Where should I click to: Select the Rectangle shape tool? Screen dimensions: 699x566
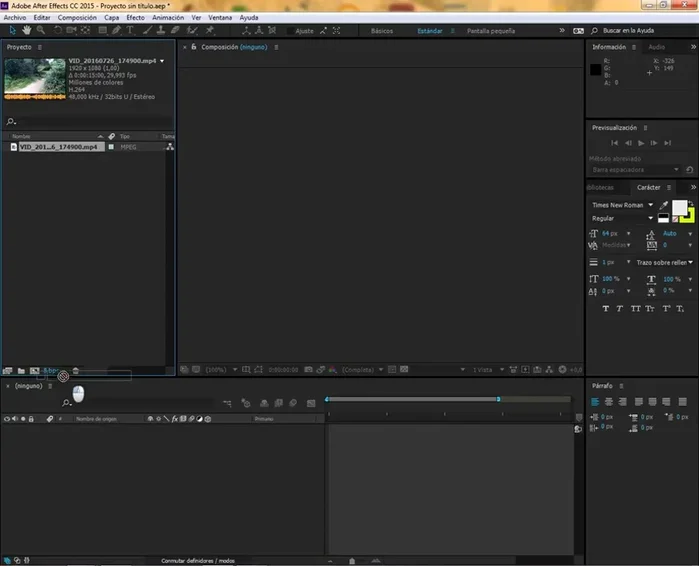click(x=103, y=30)
